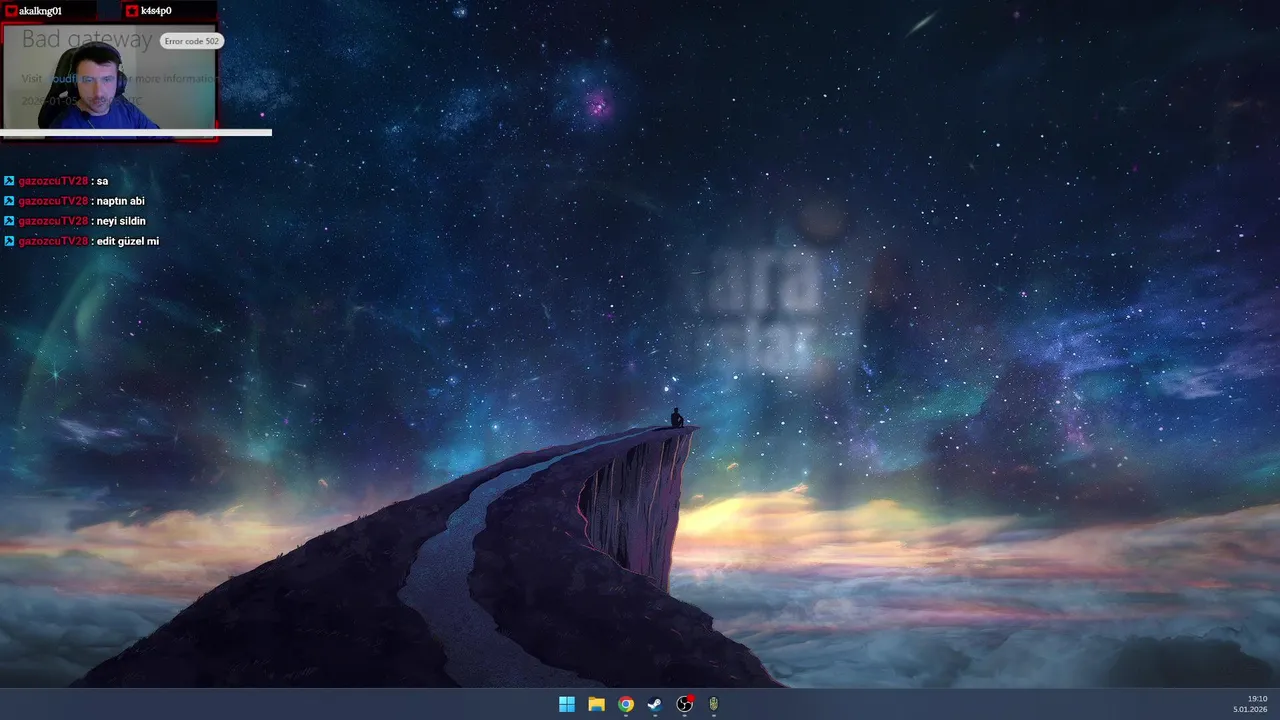
Task: Click the k4s4p0 overlay label
Action: pyautogui.click(x=156, y=11)
